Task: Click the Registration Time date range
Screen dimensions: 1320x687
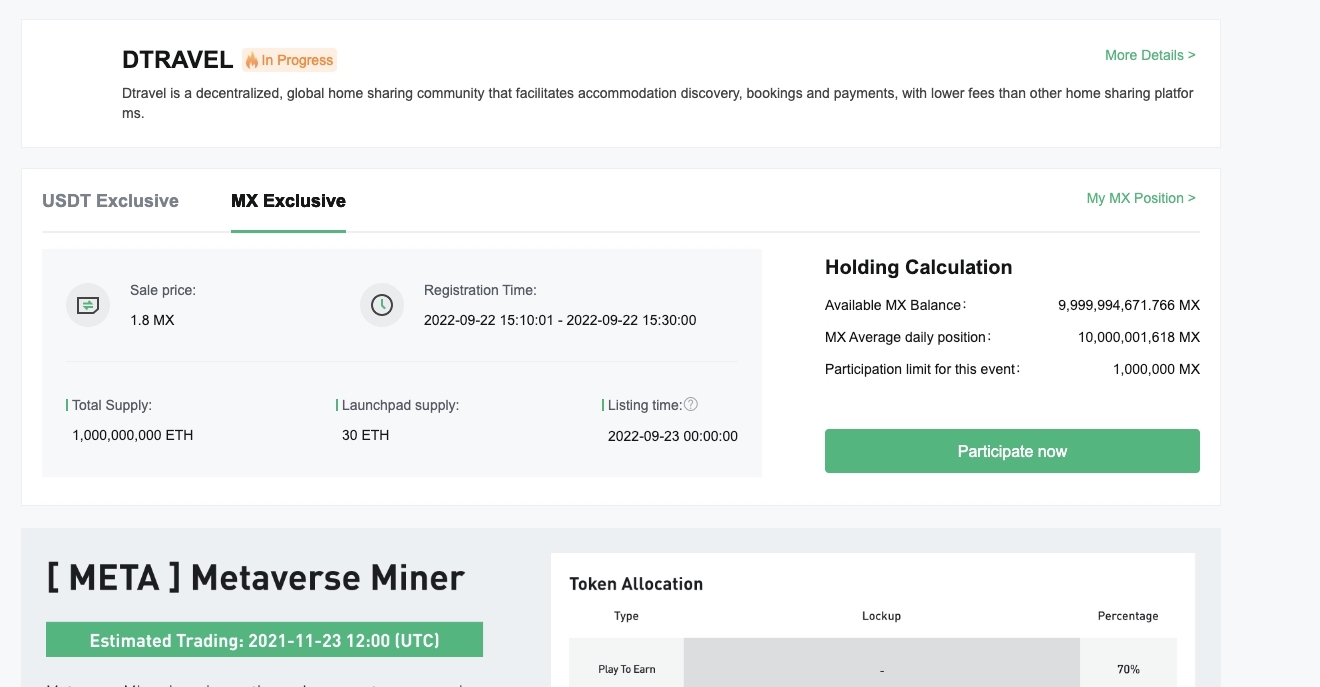Action: pyautogui.click(x=560, y=321)
